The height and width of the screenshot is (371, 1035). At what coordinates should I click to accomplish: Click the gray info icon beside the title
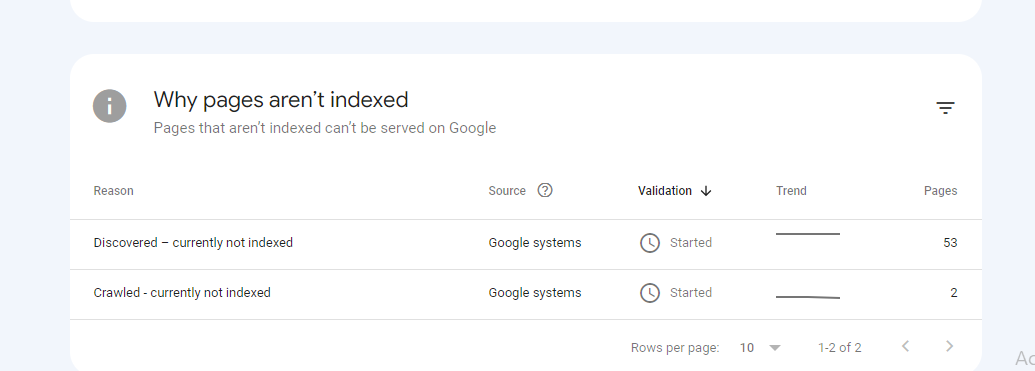click(110, 106)
